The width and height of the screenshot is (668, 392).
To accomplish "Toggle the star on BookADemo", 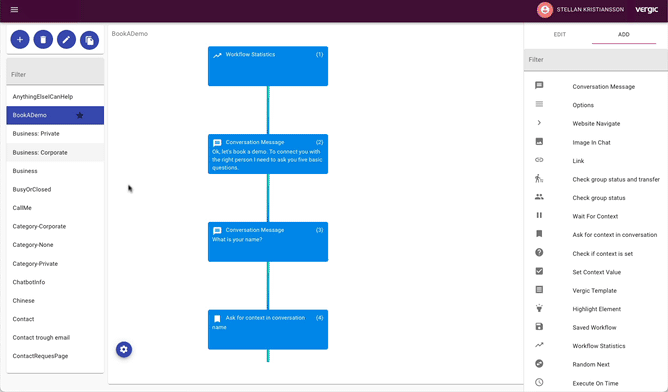I will click(80, 115).
